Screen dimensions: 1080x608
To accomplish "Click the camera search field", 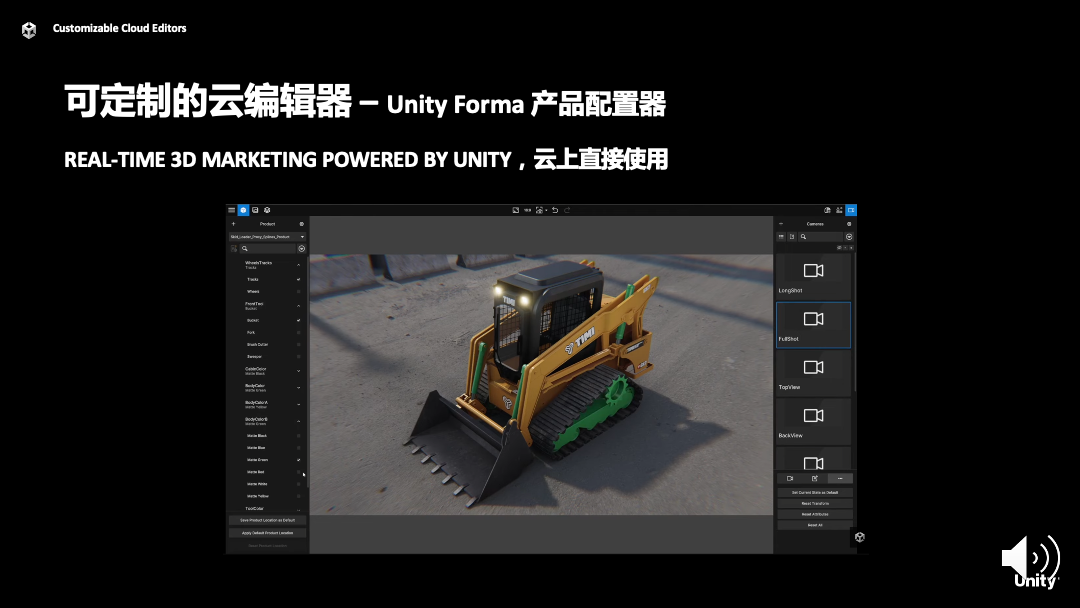I will [x=821, y=236].
